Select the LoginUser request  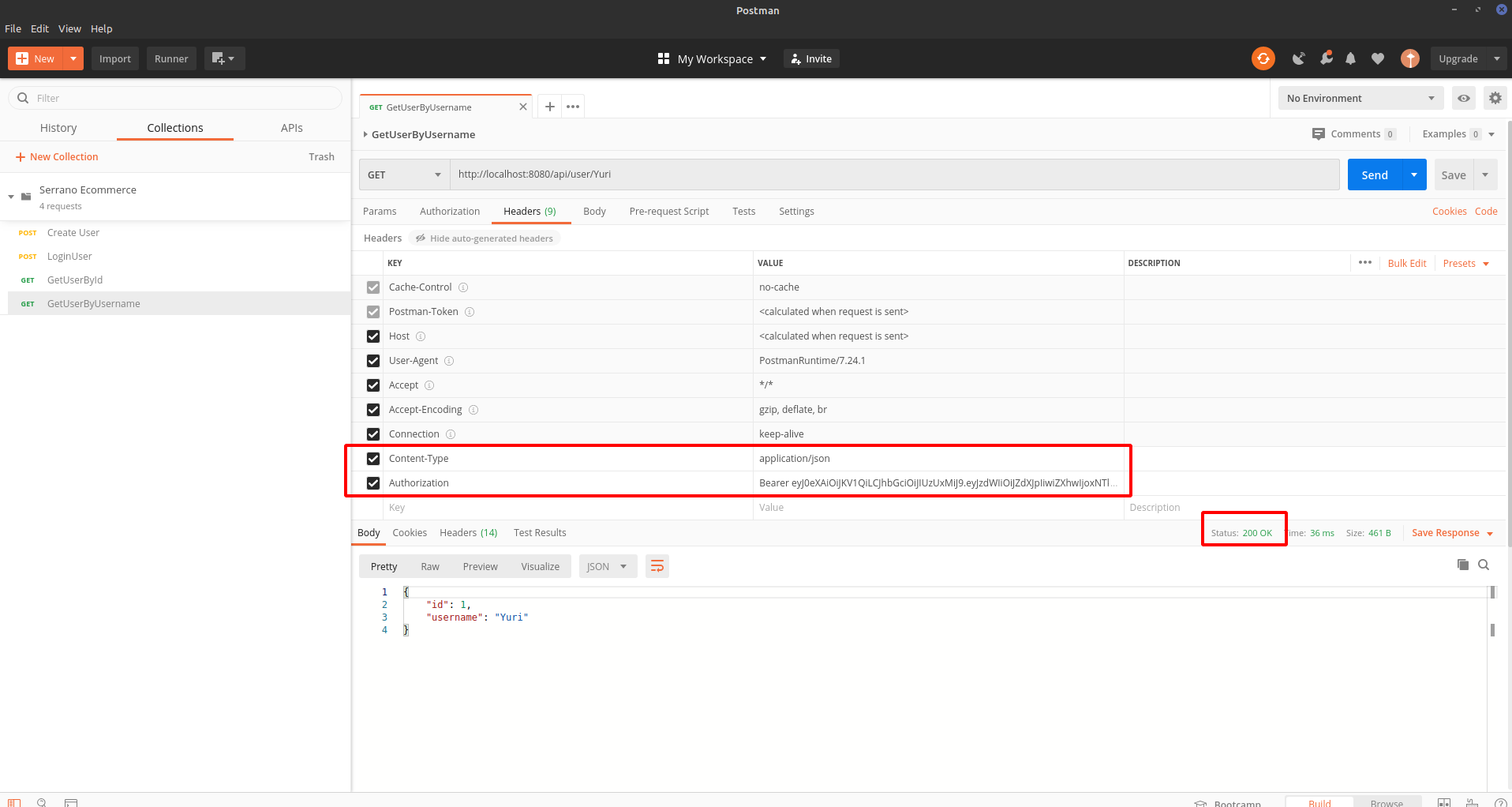click(69, 257)
